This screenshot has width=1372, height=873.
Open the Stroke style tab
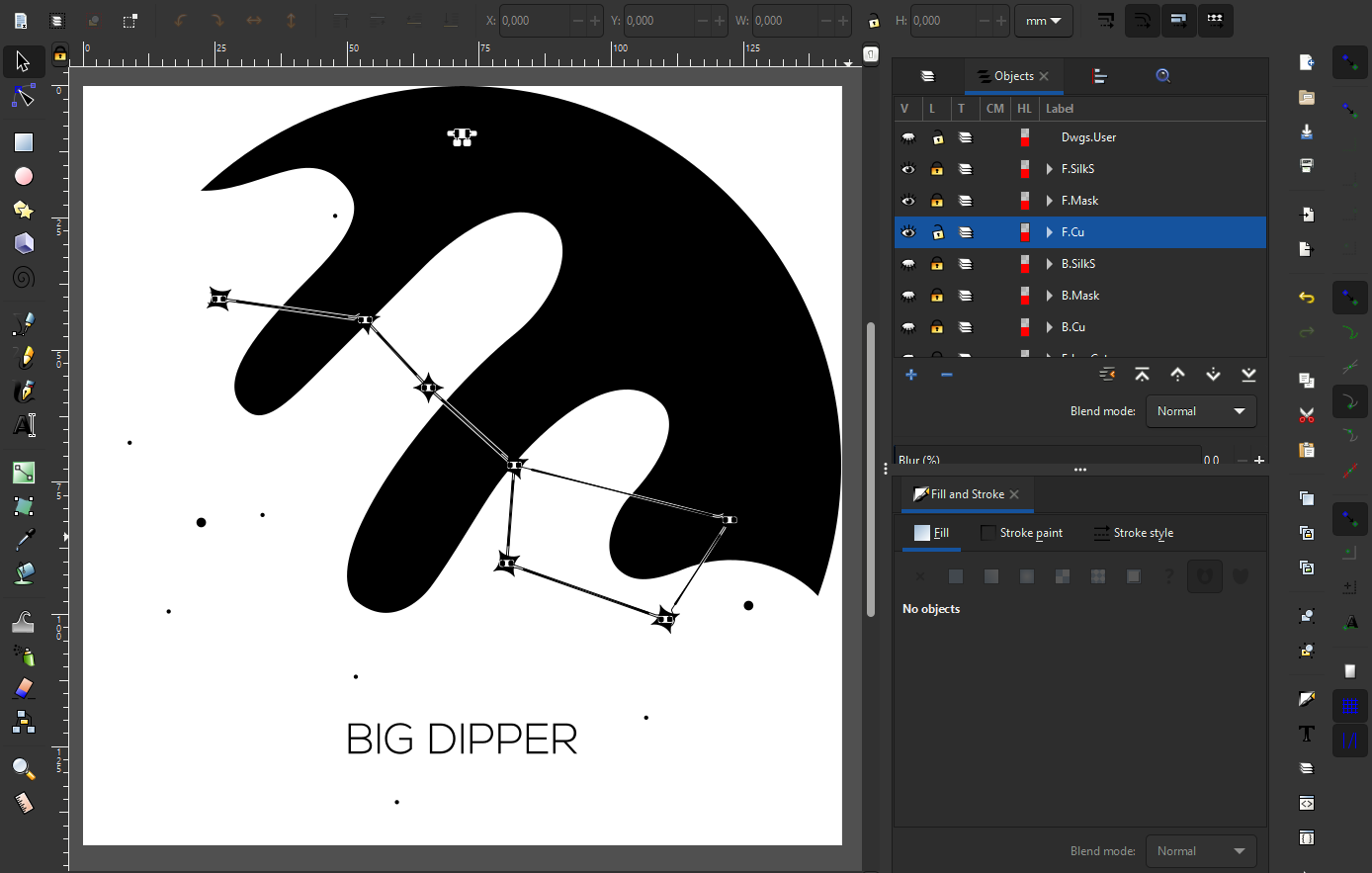coord(1133,533)
